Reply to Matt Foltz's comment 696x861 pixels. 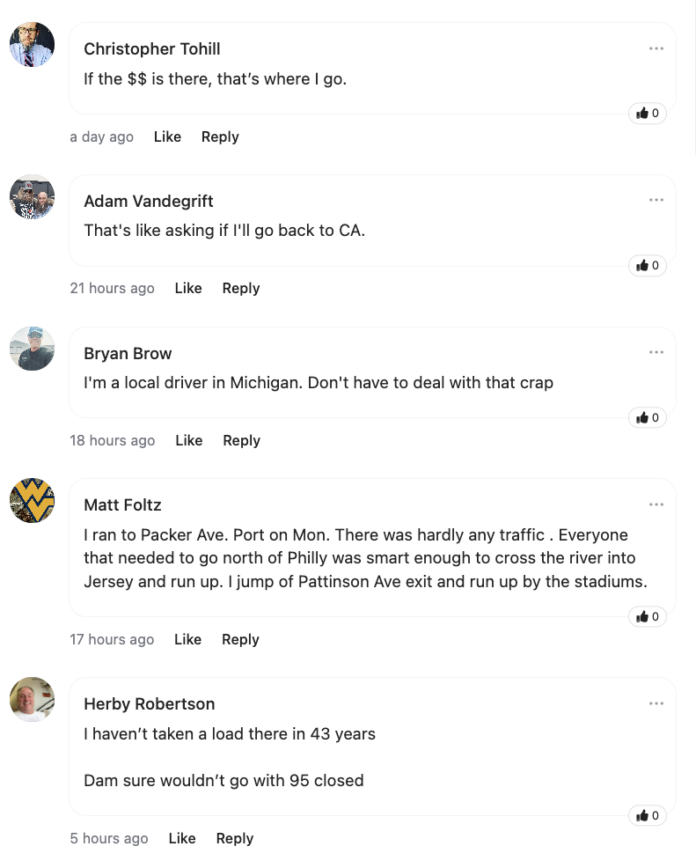240,639
